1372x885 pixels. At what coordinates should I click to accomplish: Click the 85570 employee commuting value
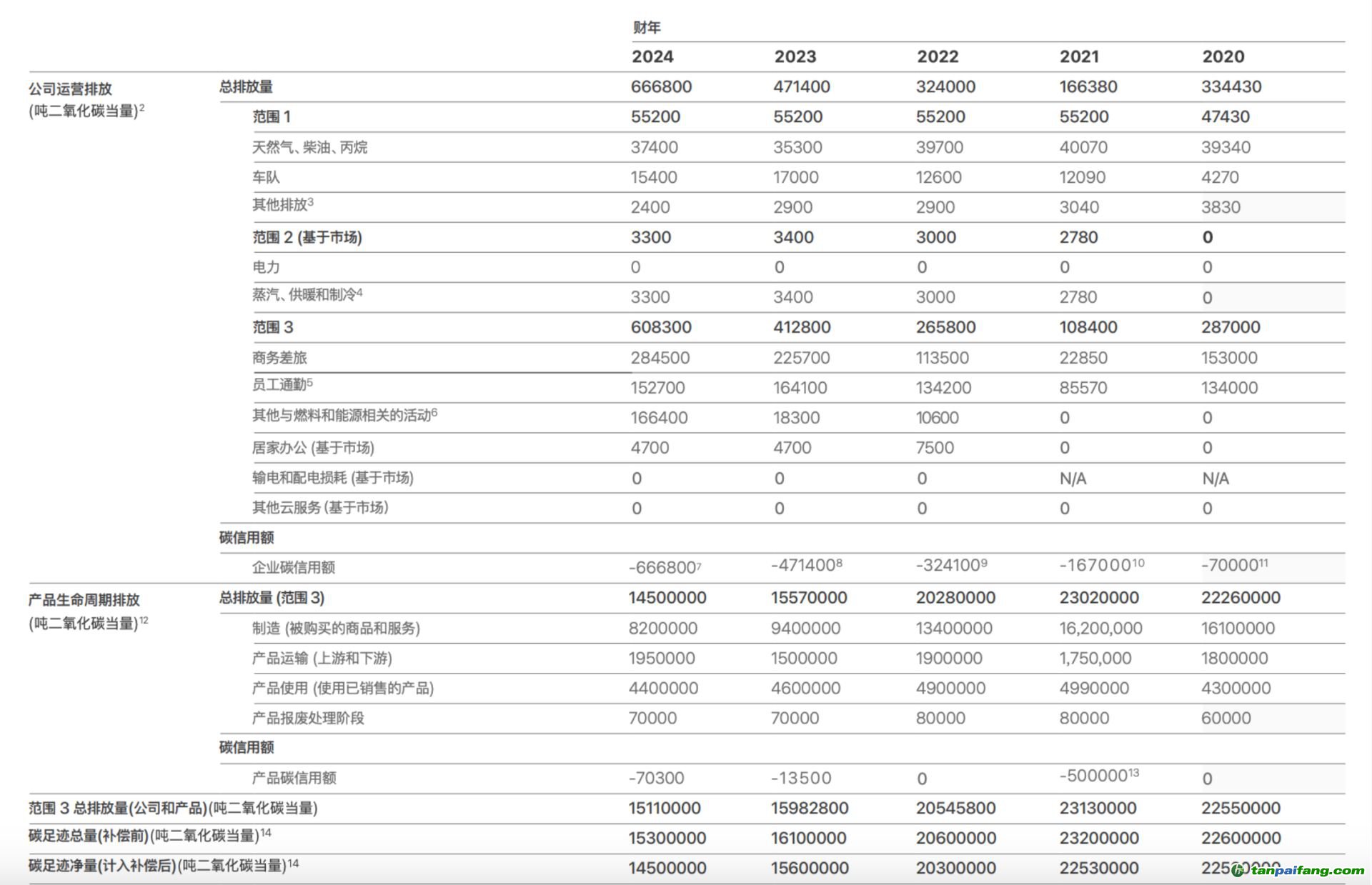[x=1083, y=388]
